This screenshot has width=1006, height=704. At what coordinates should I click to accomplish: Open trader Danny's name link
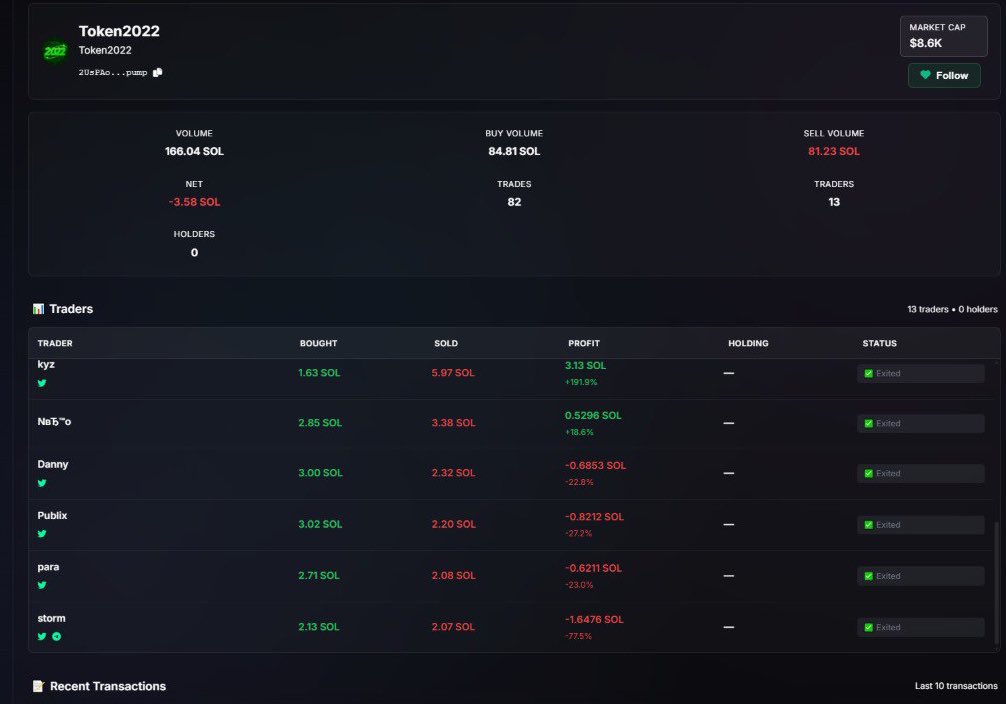tap(53, 464)
